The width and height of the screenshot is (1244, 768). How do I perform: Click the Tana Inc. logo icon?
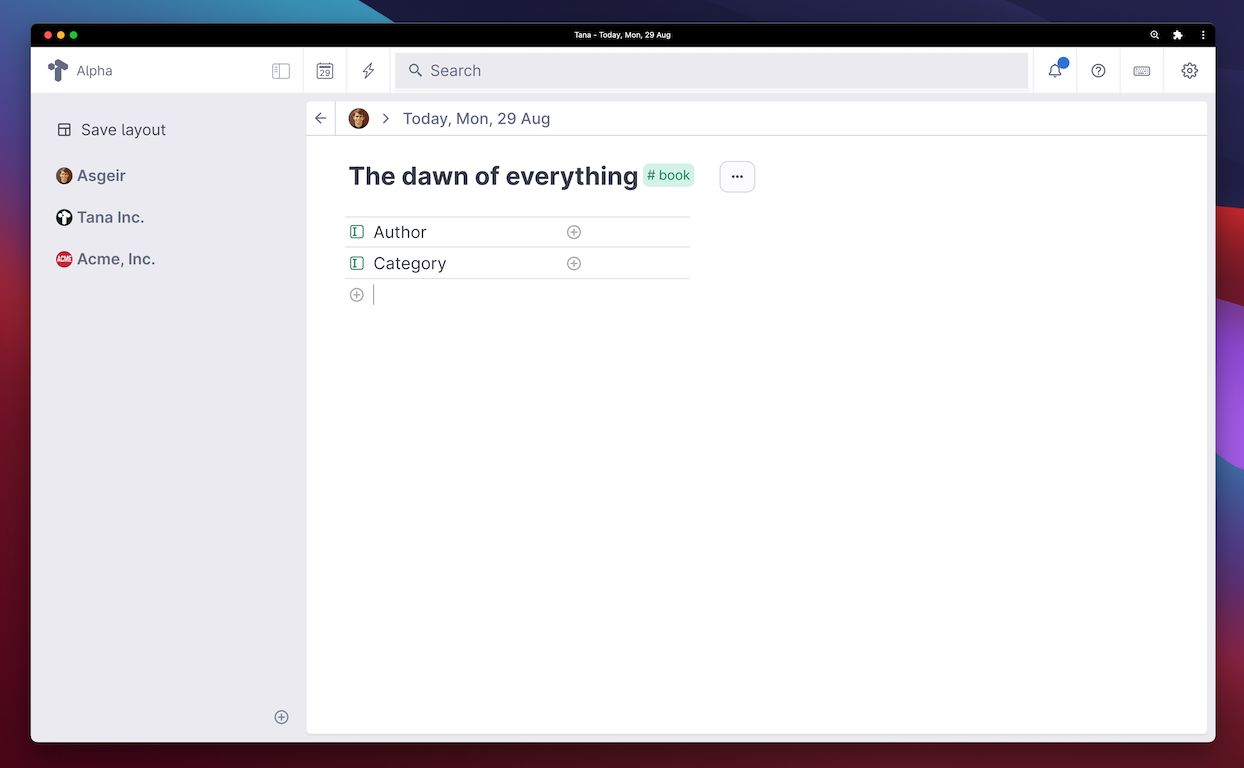(x=64, y=217)
